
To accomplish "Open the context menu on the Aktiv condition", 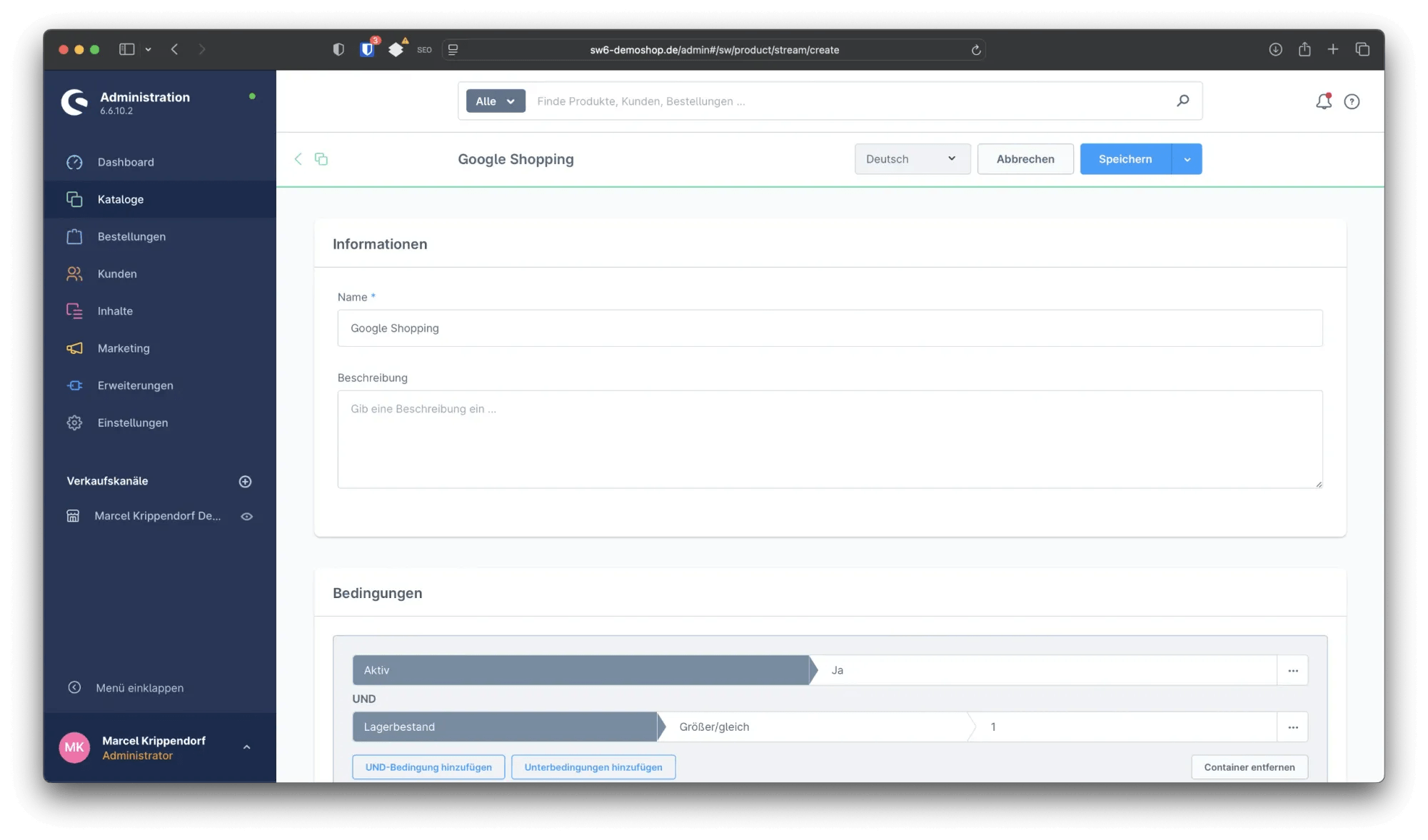I will 1292,670.
